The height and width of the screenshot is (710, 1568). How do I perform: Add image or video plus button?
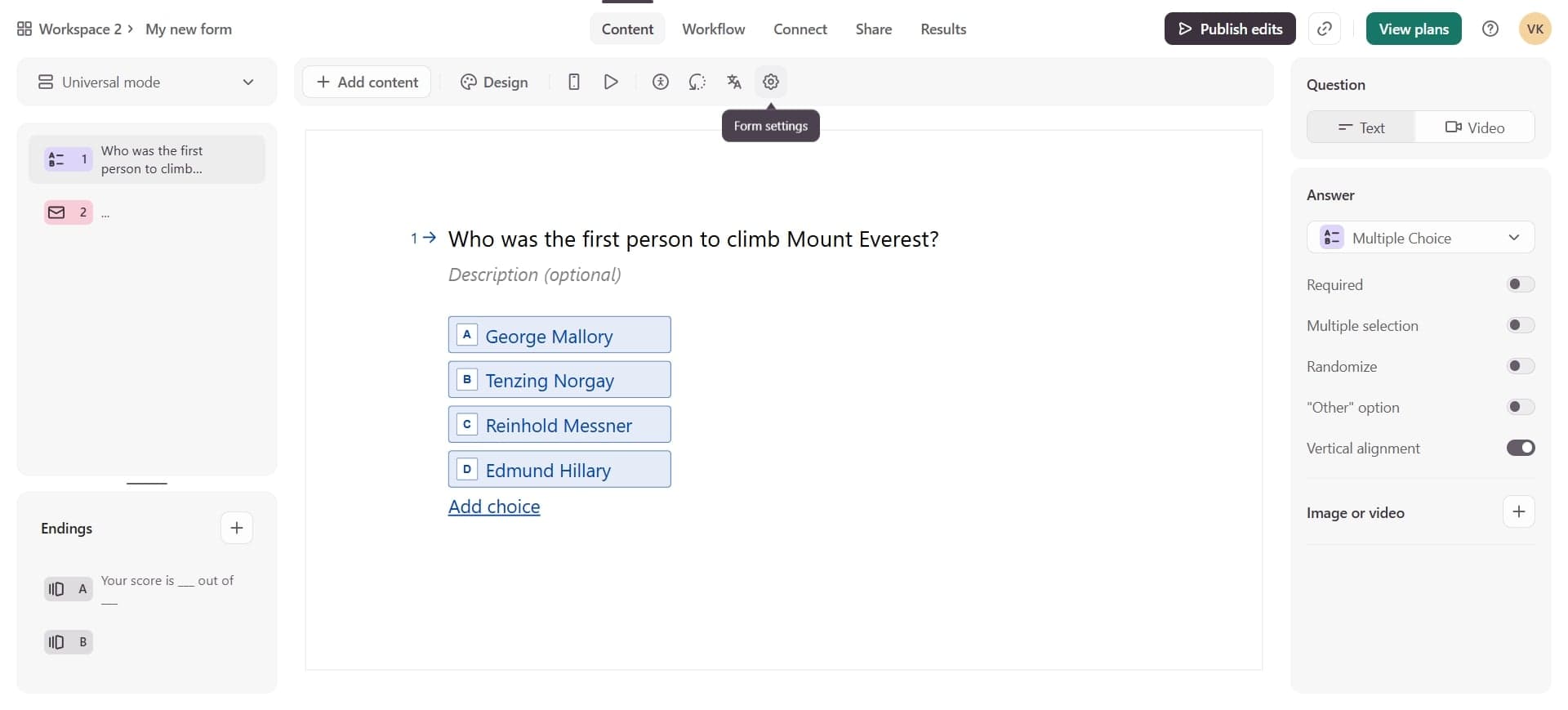coord(1518,512)
